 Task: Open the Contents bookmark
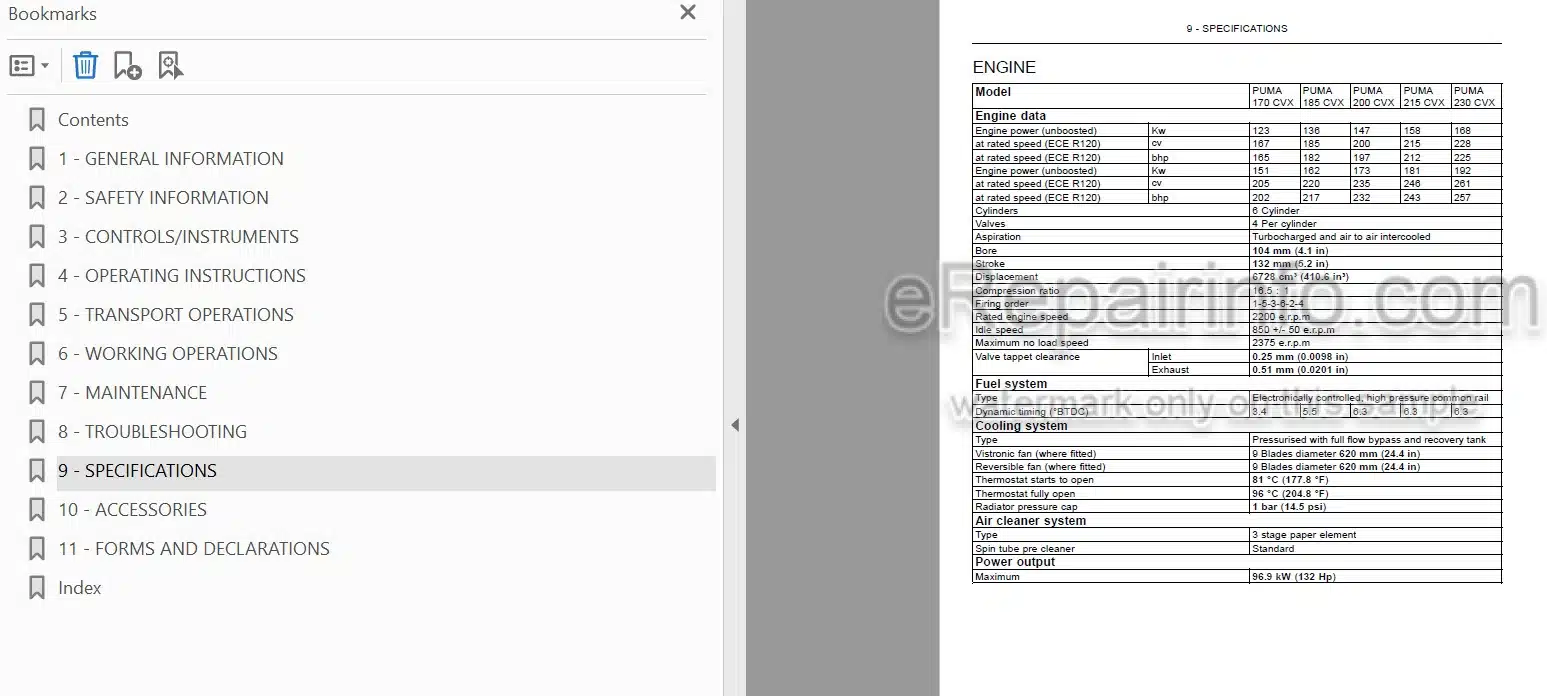pos(93,120)
